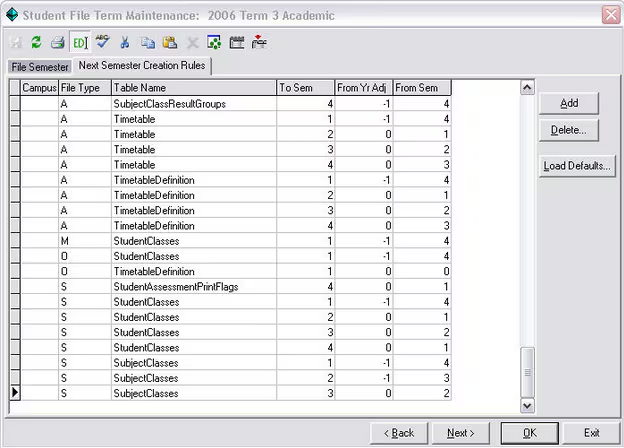624x448 pixels.
Task: Select the SubjectClassResultGroups table name cell
Action: (194, 104)
